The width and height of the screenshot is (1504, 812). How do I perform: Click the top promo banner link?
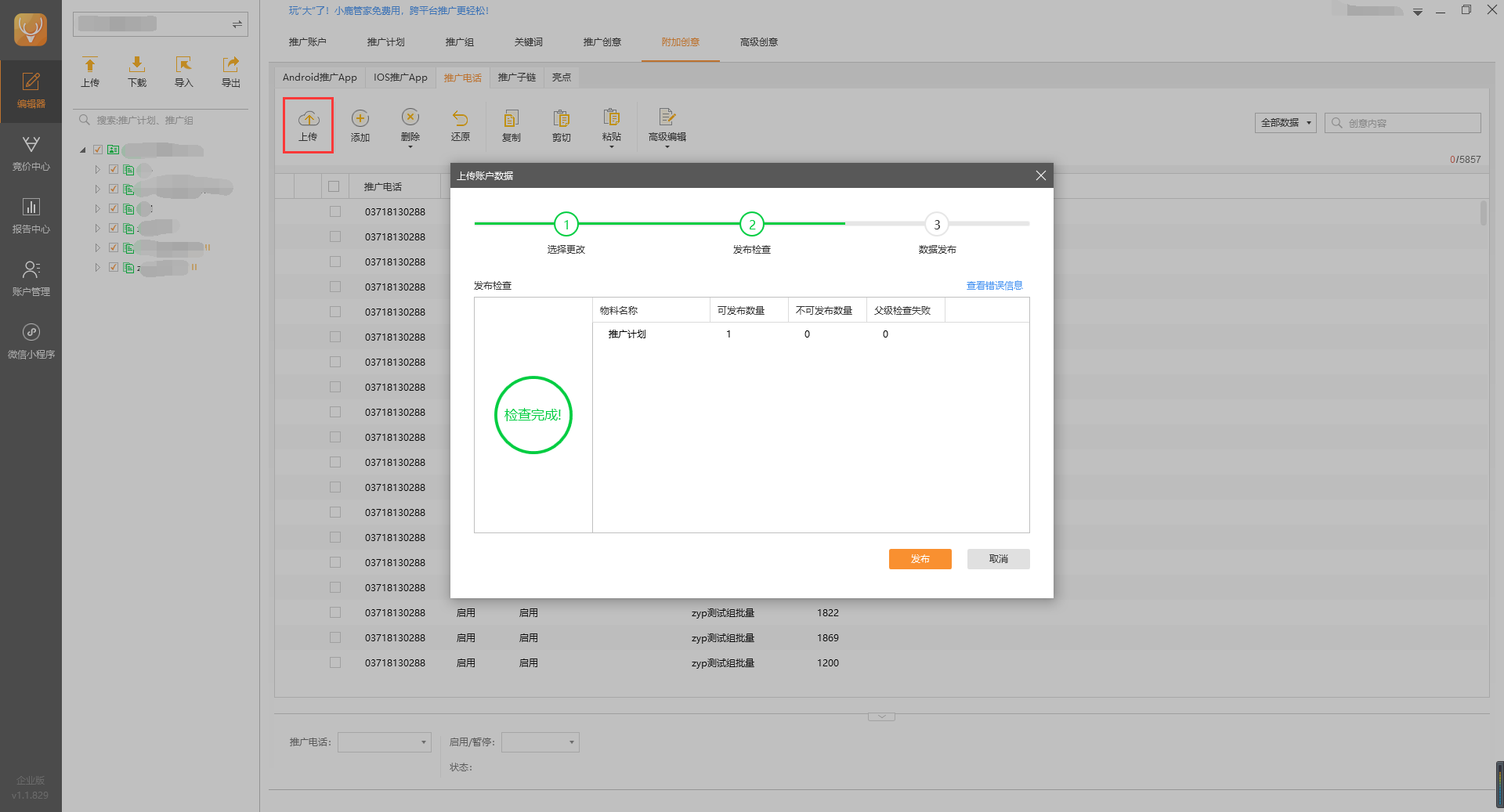(389, 11)
